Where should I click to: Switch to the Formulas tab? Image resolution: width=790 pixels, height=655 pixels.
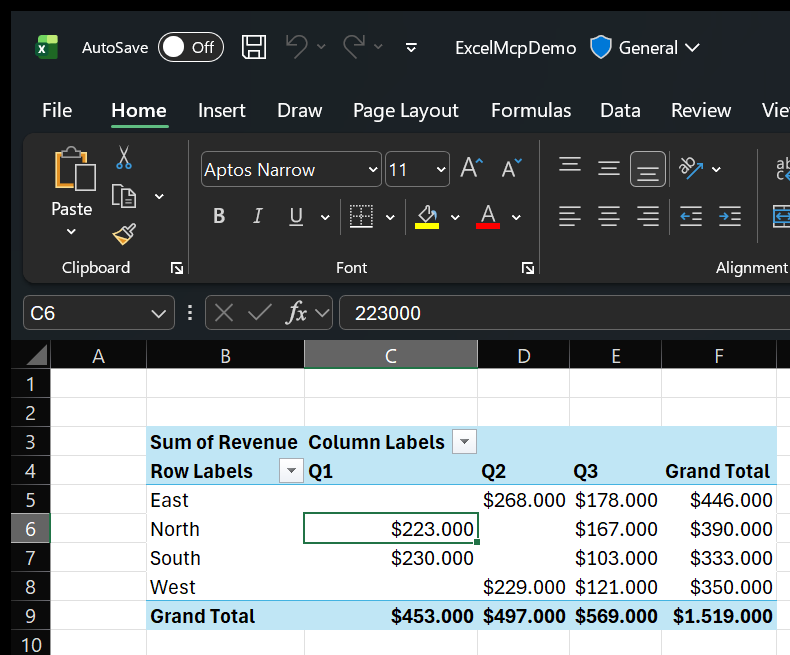pyautogui.click(x=531, y=110)
